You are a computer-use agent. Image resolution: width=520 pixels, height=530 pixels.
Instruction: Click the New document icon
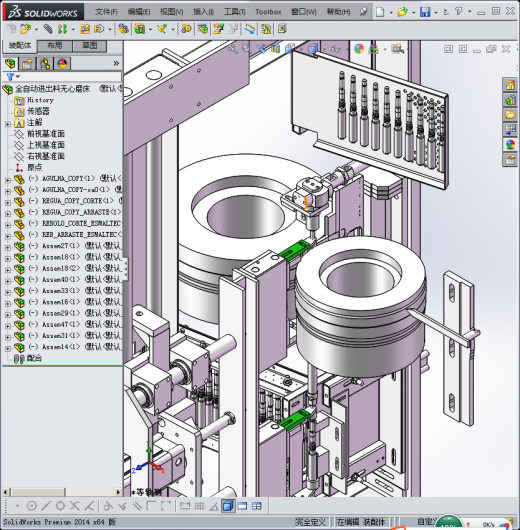pyautogui.click(x=380, y=12)
